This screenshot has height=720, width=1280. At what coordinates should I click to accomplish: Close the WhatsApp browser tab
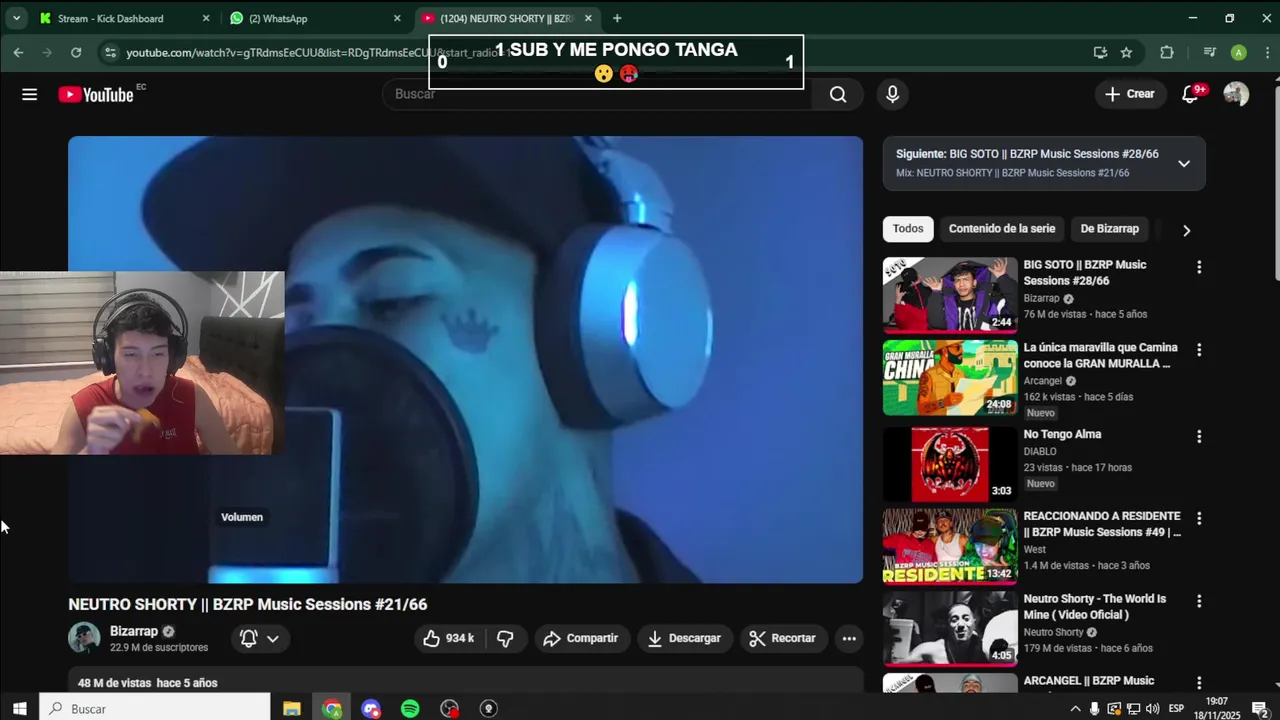pos(397,18)
